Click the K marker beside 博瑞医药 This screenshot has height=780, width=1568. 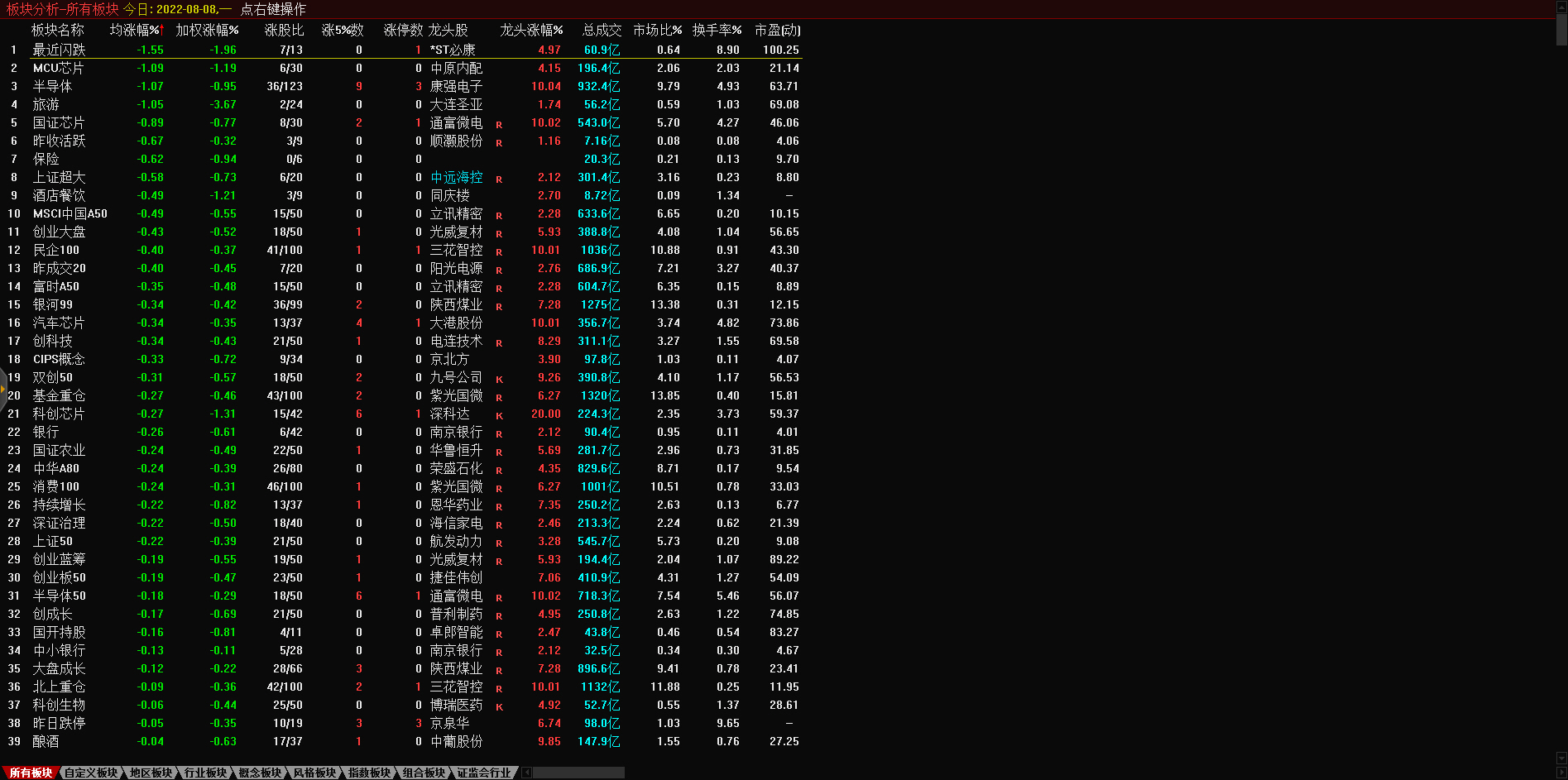pos(499,707)
